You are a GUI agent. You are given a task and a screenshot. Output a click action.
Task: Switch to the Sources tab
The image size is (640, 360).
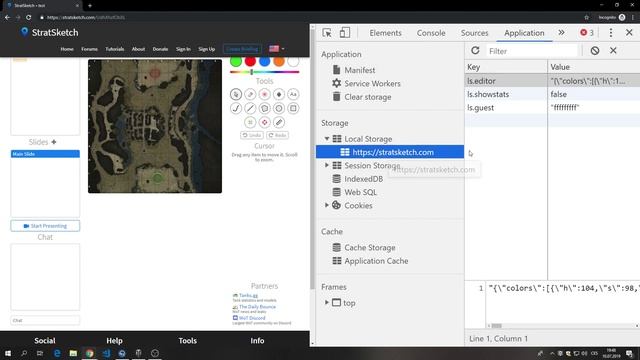pos(474,33)
